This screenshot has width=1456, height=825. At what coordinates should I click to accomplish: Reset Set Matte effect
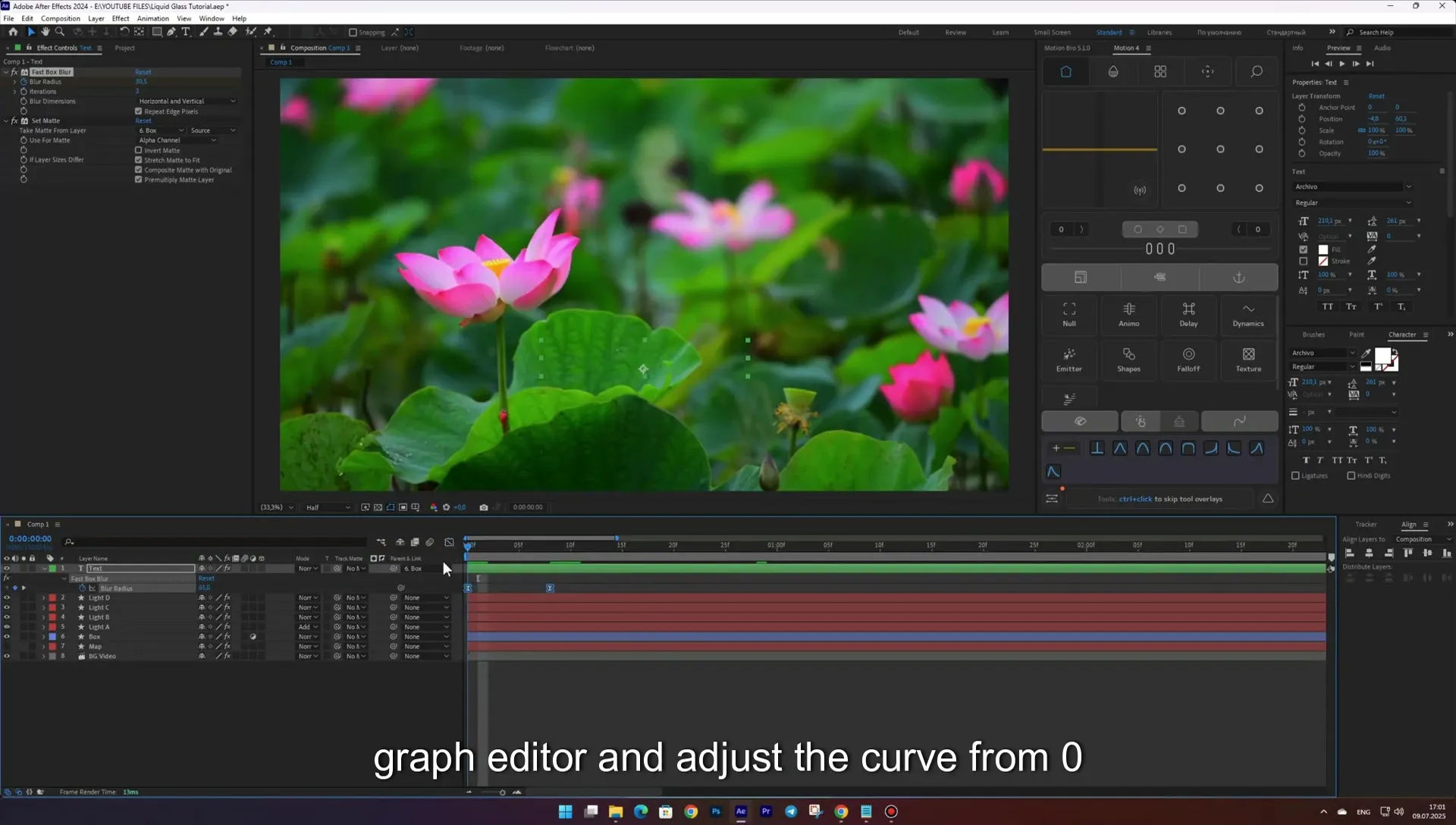click(x=143, y=121)
